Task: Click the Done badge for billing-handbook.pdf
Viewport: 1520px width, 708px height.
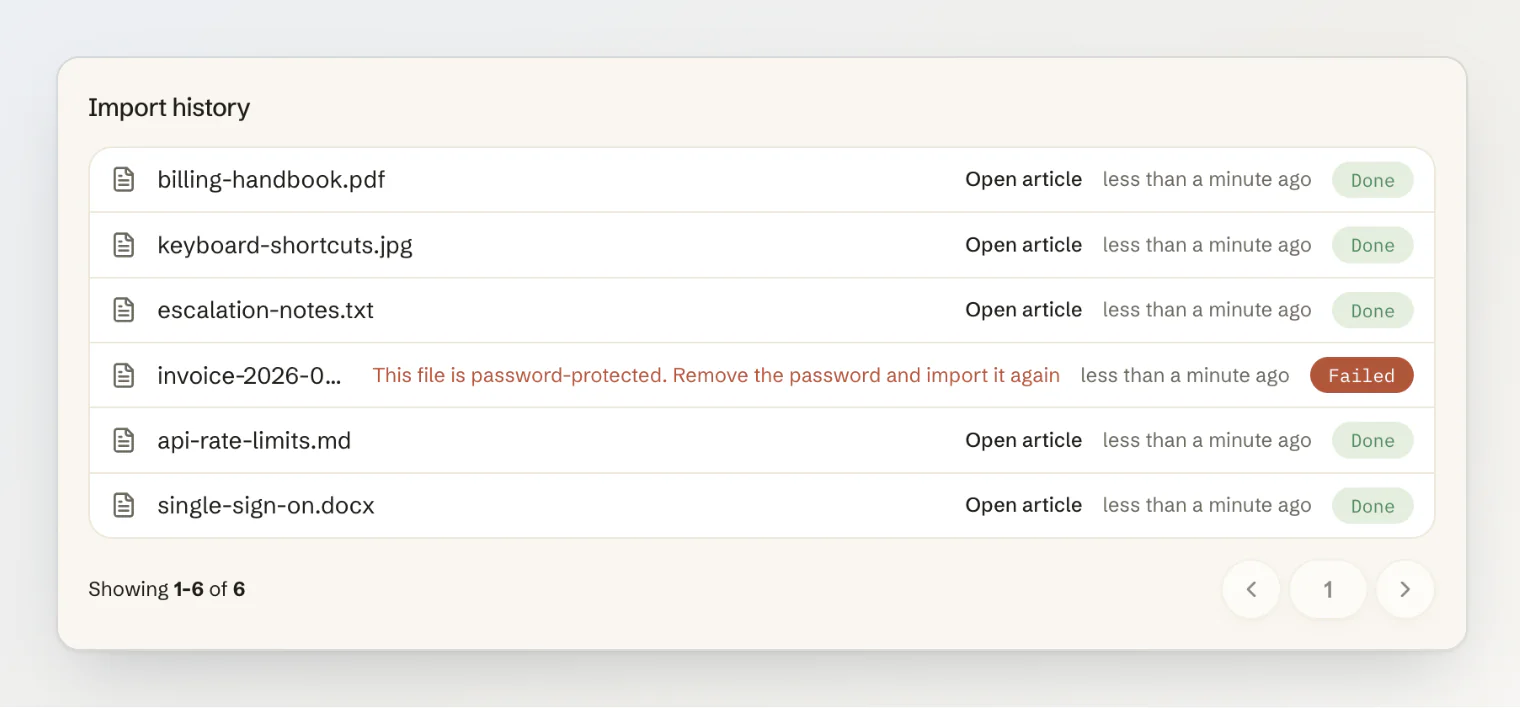Action: [1372, 180]
